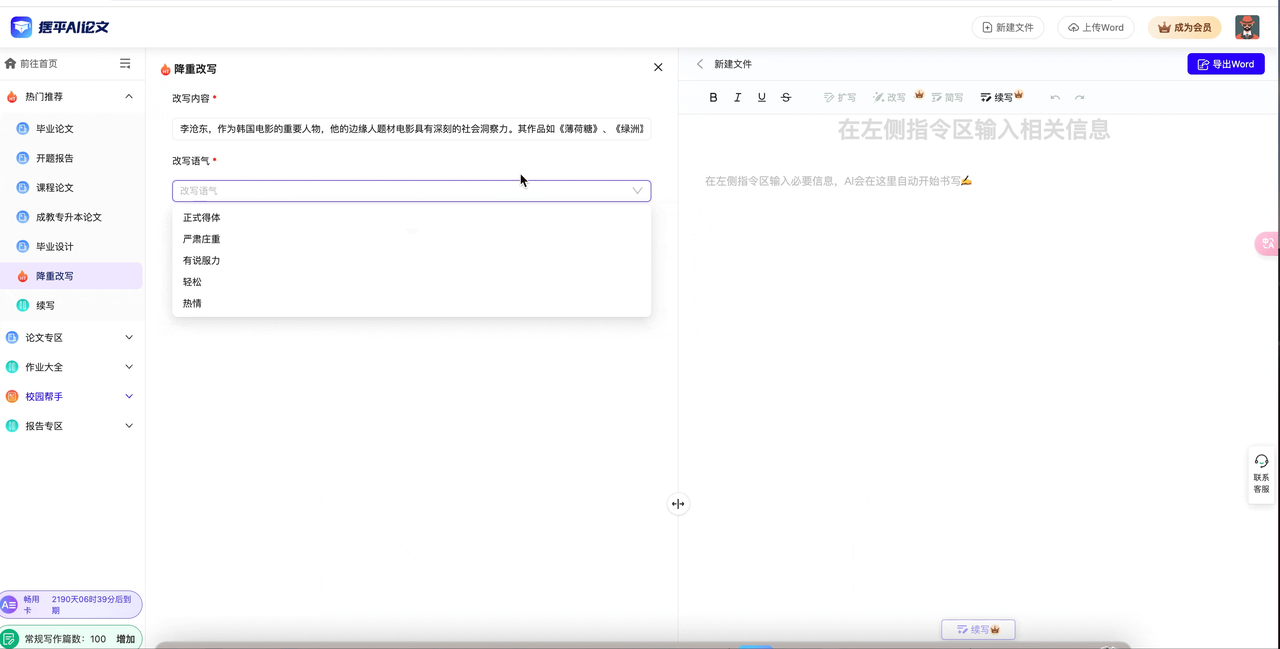The height and width of the screenshot is (649, 1280).
Task: Click the 续写 sidebar icon
Action: tap(23, 305)
